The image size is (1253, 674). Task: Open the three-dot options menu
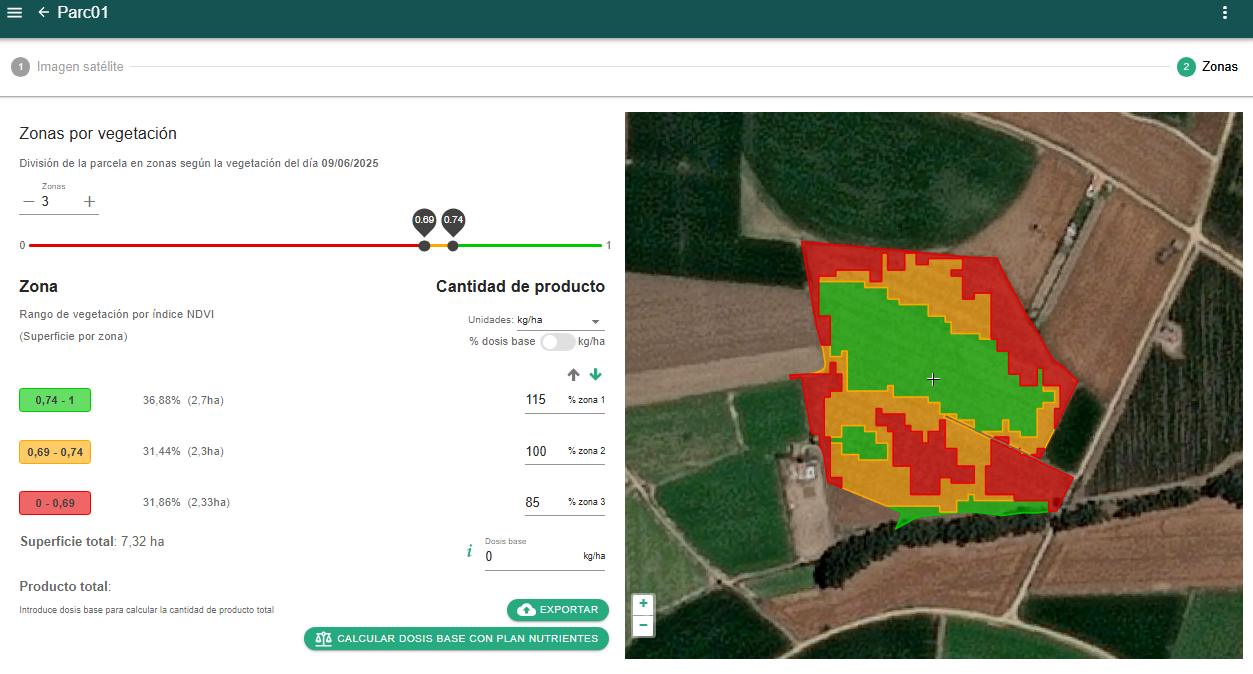pos(1225,13)
